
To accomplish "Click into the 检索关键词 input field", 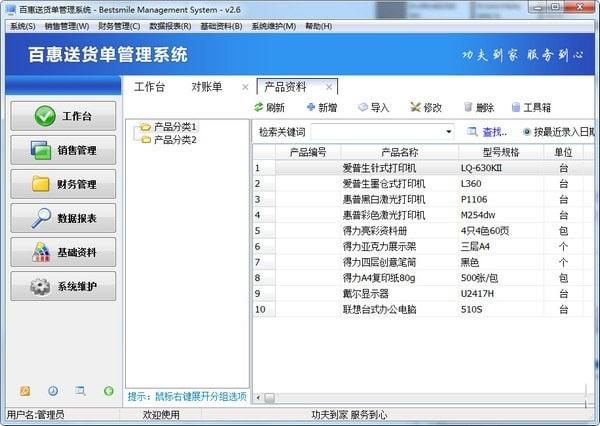I will tap(378, 132).
